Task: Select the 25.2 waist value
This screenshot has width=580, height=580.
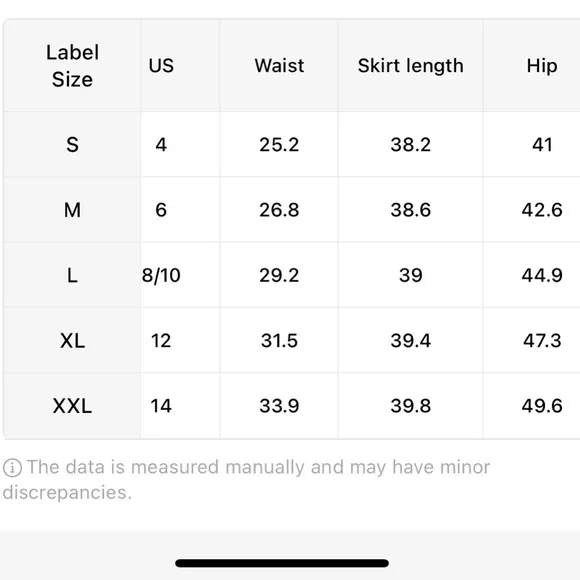Action: tap(279, 144)
